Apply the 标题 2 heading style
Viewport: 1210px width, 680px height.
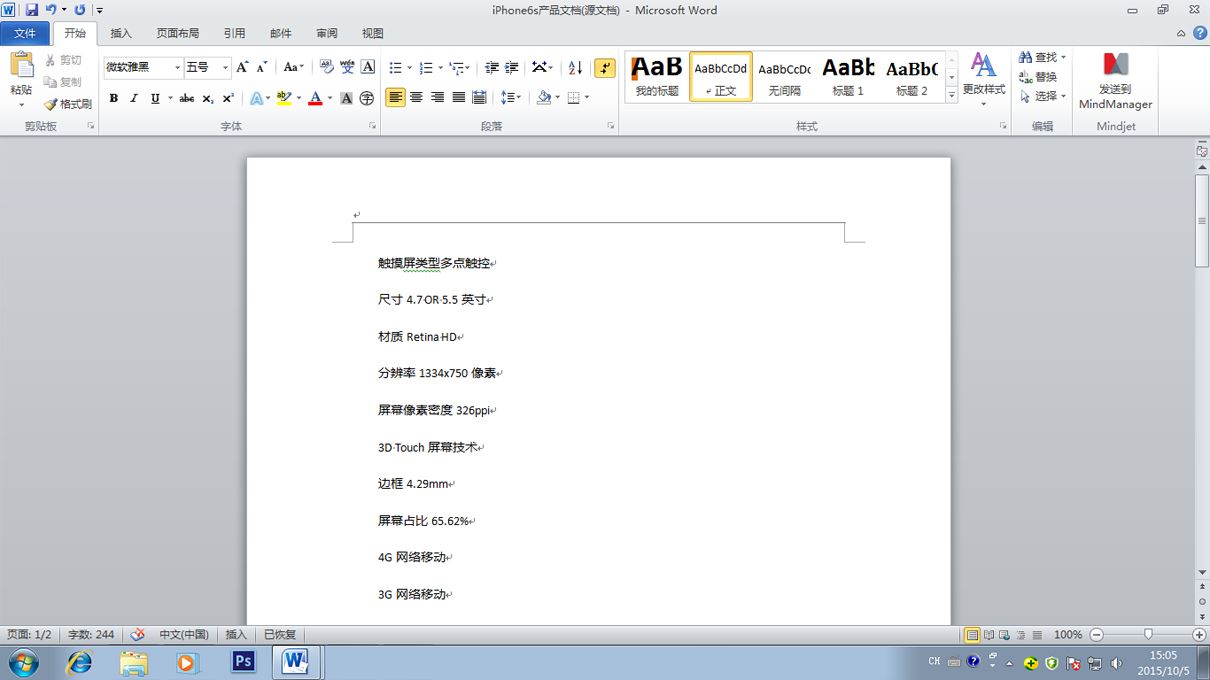point(912,77)
